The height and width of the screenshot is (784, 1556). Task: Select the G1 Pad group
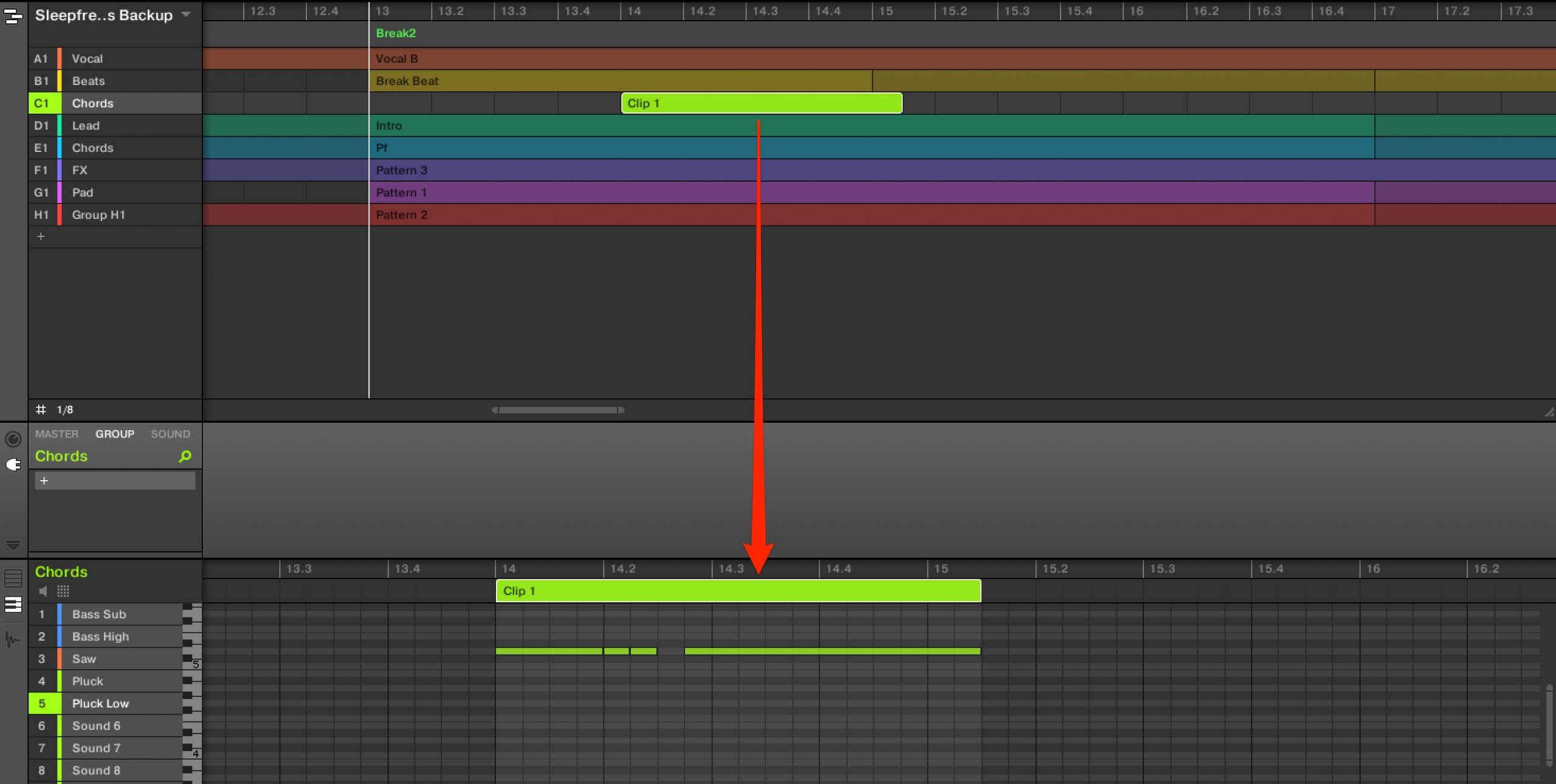pyautogui.click(x=115, y=193)
